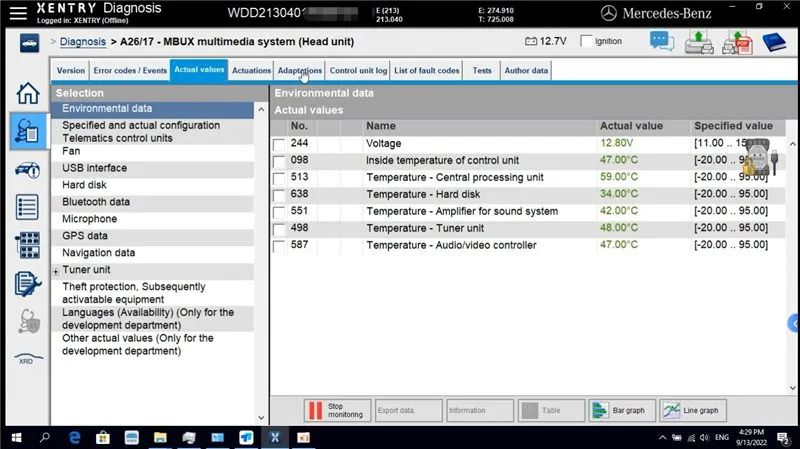Select Hard disk in Selection list

click(x=152, y=185)
